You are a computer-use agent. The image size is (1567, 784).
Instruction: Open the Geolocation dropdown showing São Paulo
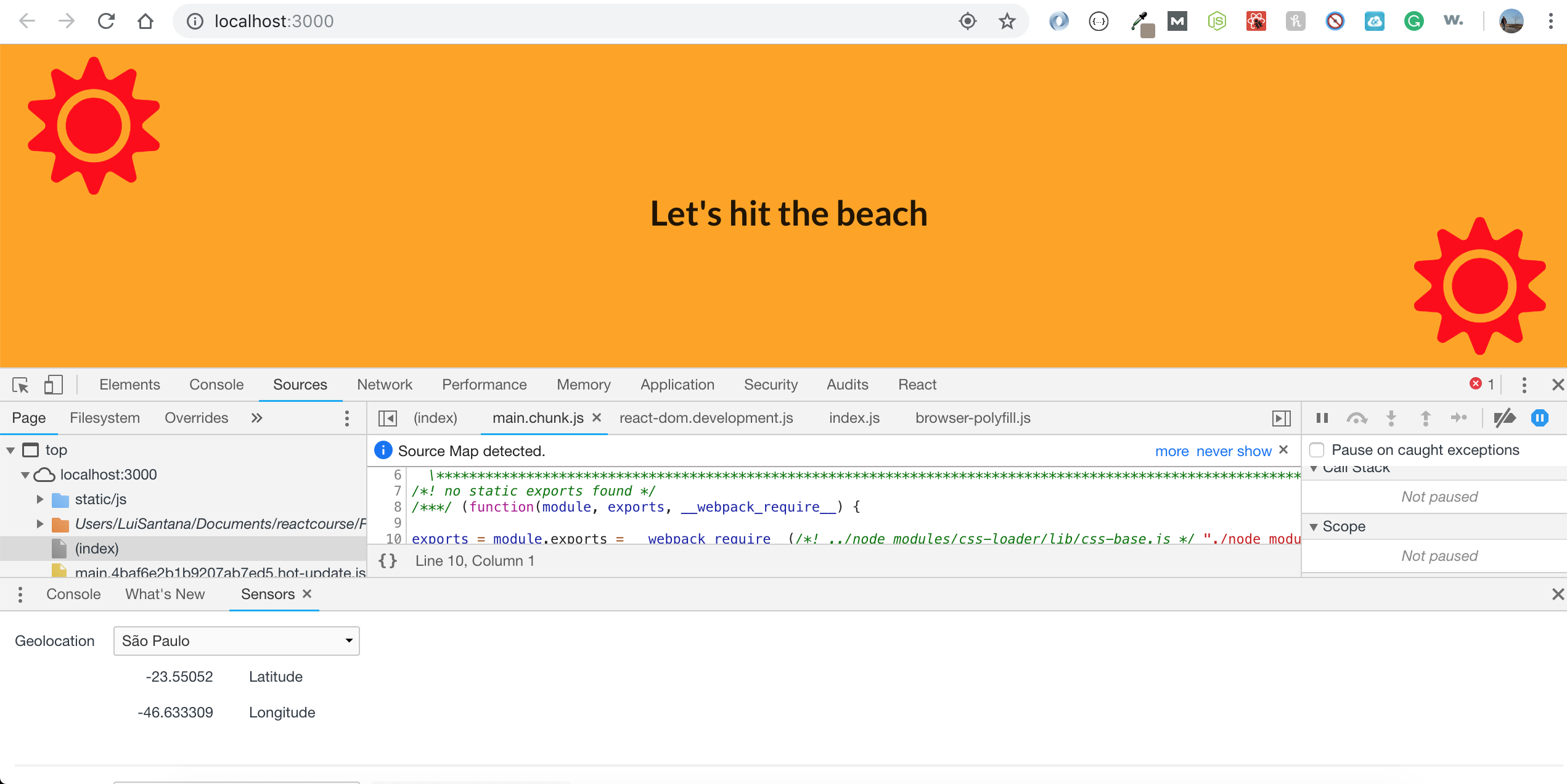coord(236,640)
